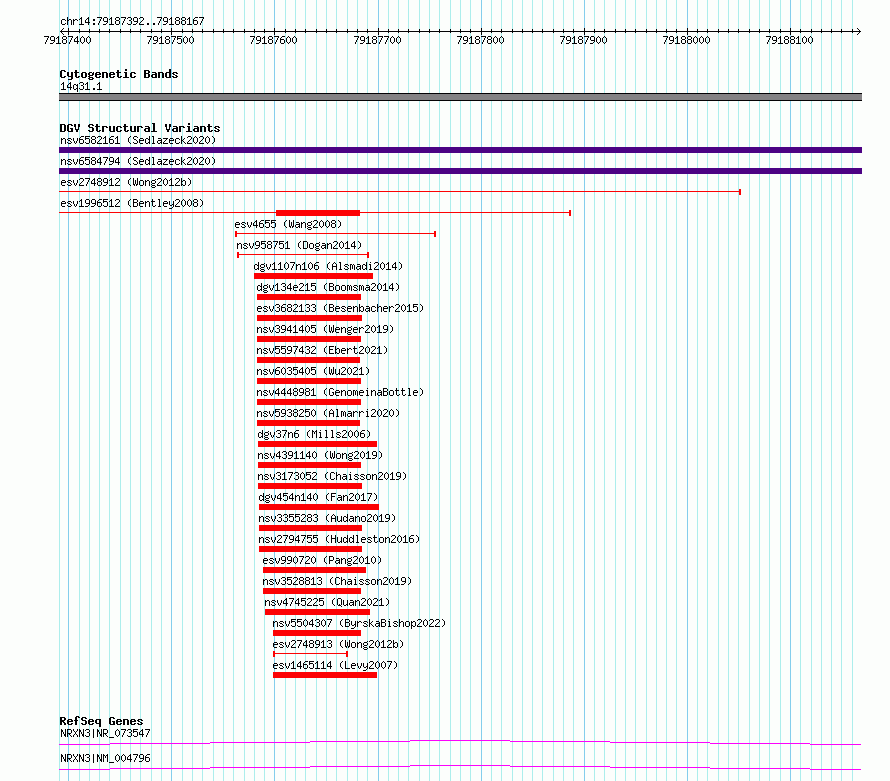Open variant nsv6582161 (Sedlazeck2020)
Screen dimensions: 890x781
point(138,140)
